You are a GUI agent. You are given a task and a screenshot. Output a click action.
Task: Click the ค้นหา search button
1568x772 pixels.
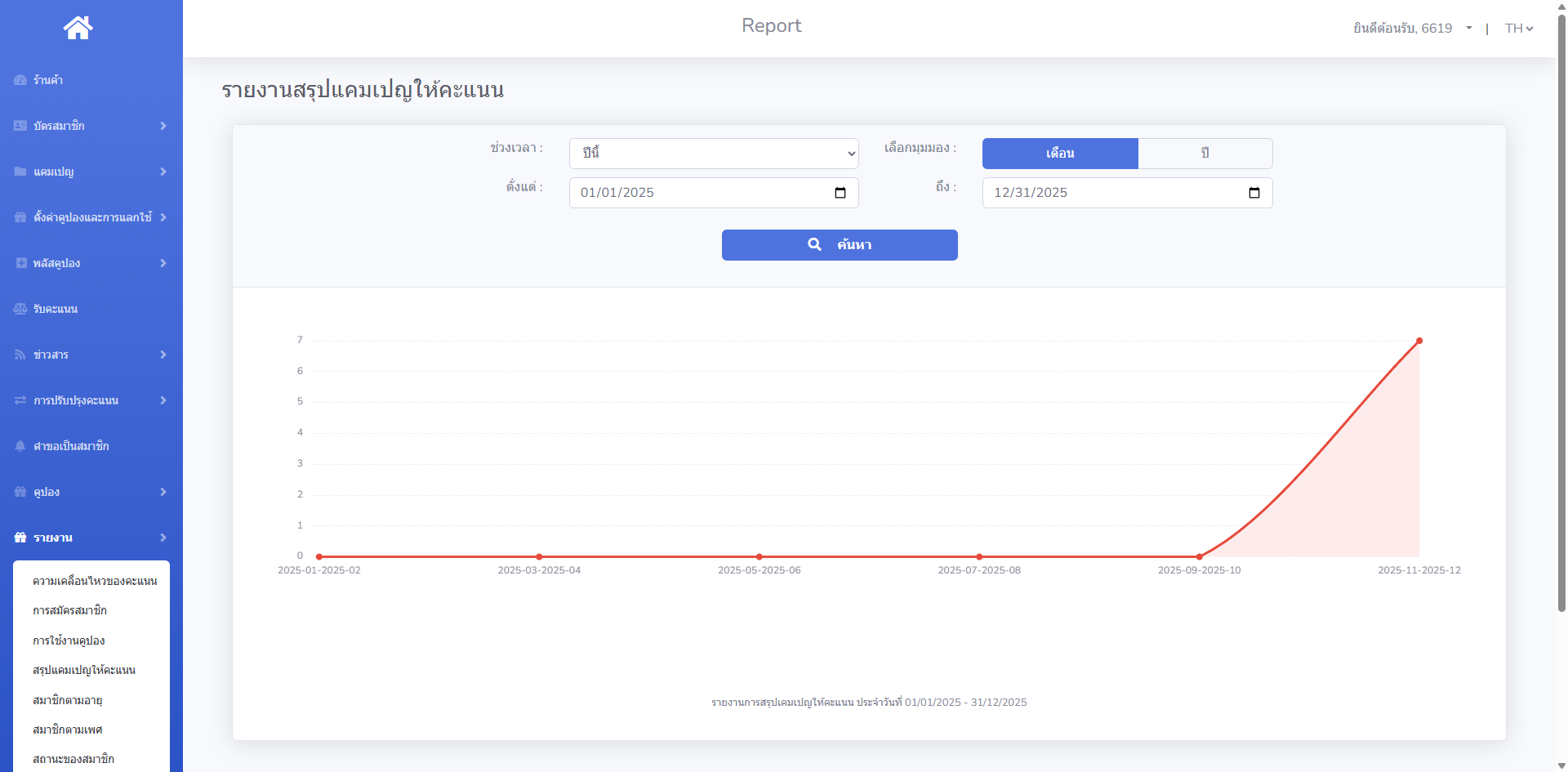tap(840, 245)
